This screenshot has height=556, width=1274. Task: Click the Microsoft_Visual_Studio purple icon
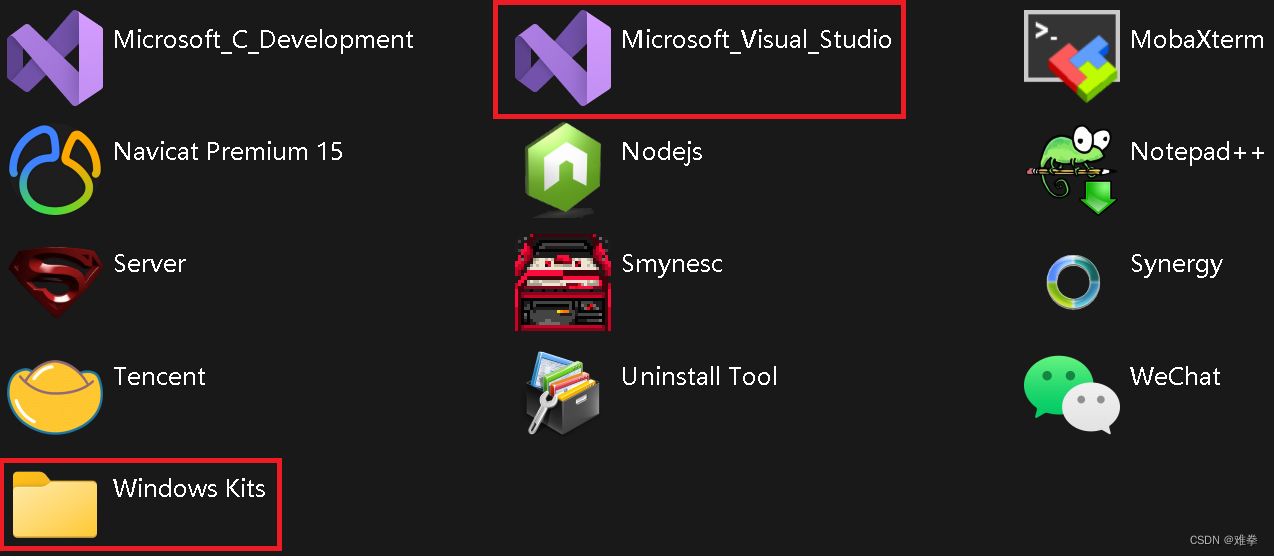coord(563,57)
